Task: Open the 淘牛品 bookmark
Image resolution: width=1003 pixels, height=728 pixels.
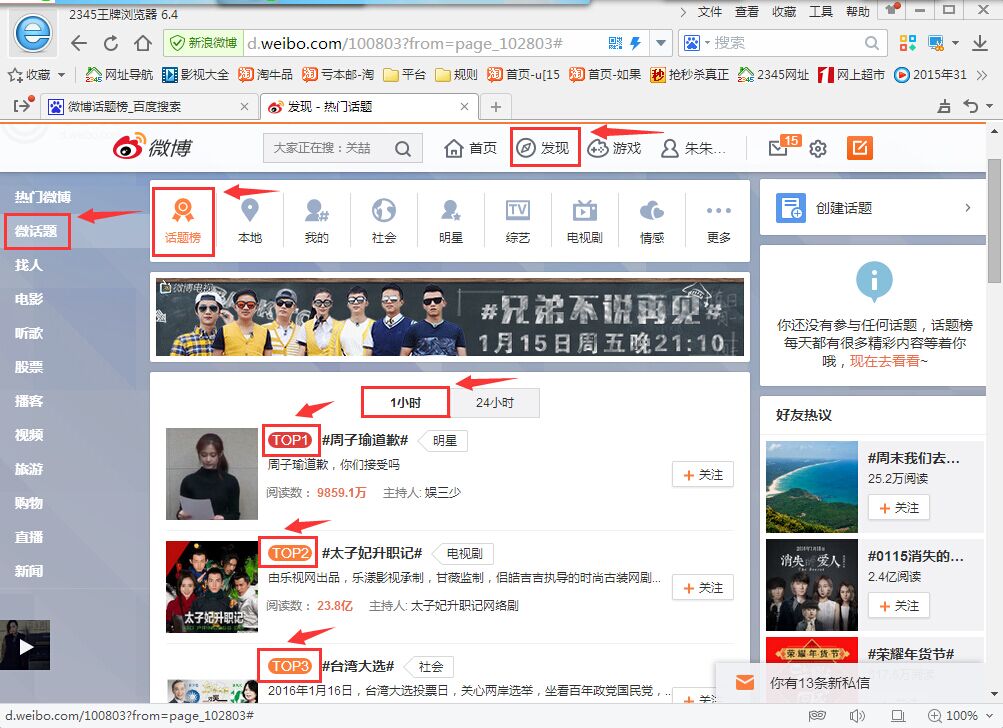Action: [x=265, y=75]
